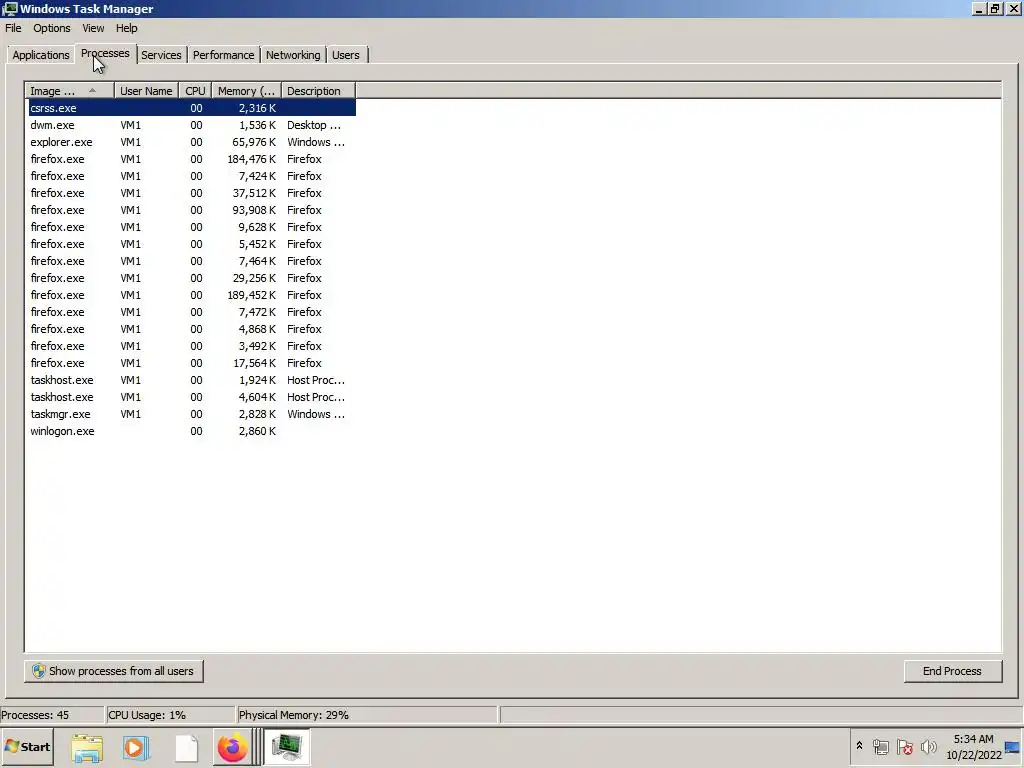Sort by Description column header
1024x768 pixels.
click(x=318, y=91)
